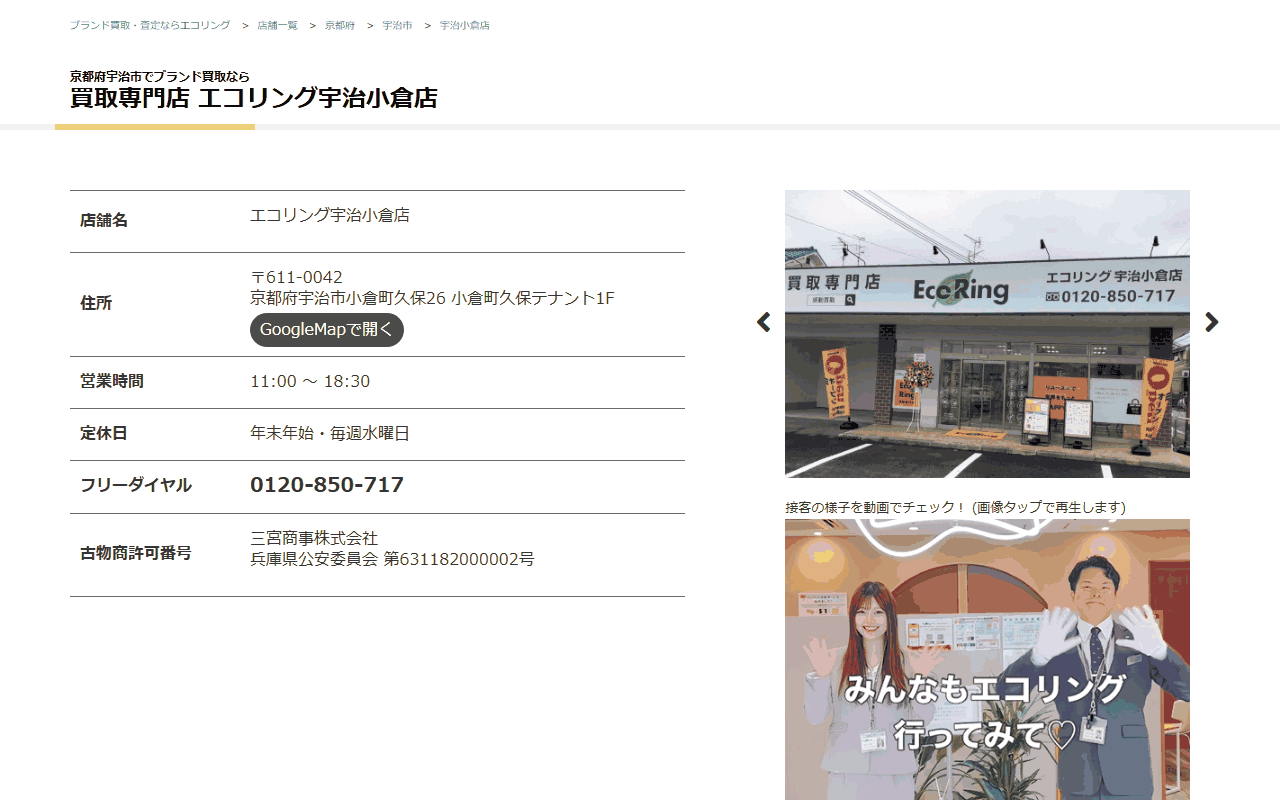Click the caption 接客の様子を動画でチェック！

coord(876,507)
